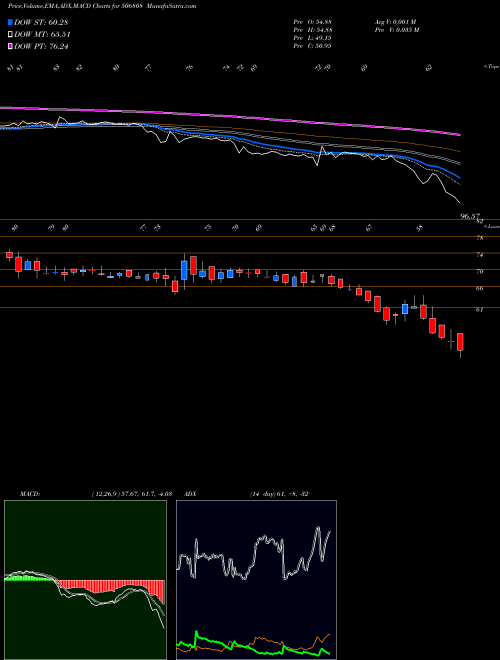This screenshot has width=500, height=660.
Task: Click the 'Pre O: 54.88' open value
Action: coord(312,22)
